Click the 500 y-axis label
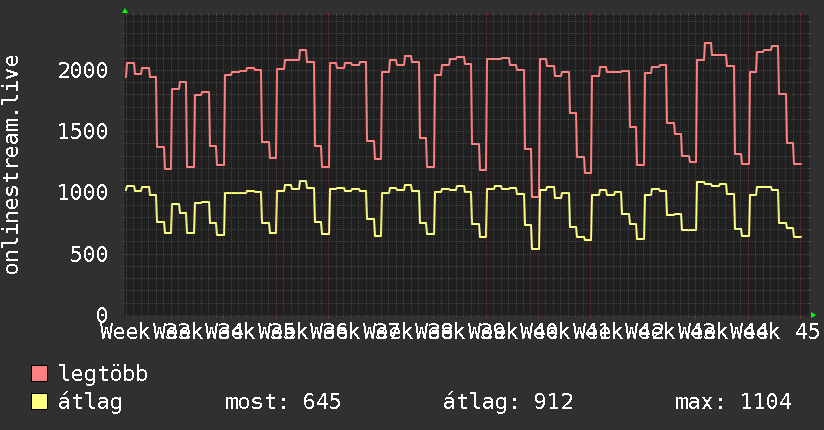Image resolution: width=824 pixels, height=430 pixels. (90, 254)
